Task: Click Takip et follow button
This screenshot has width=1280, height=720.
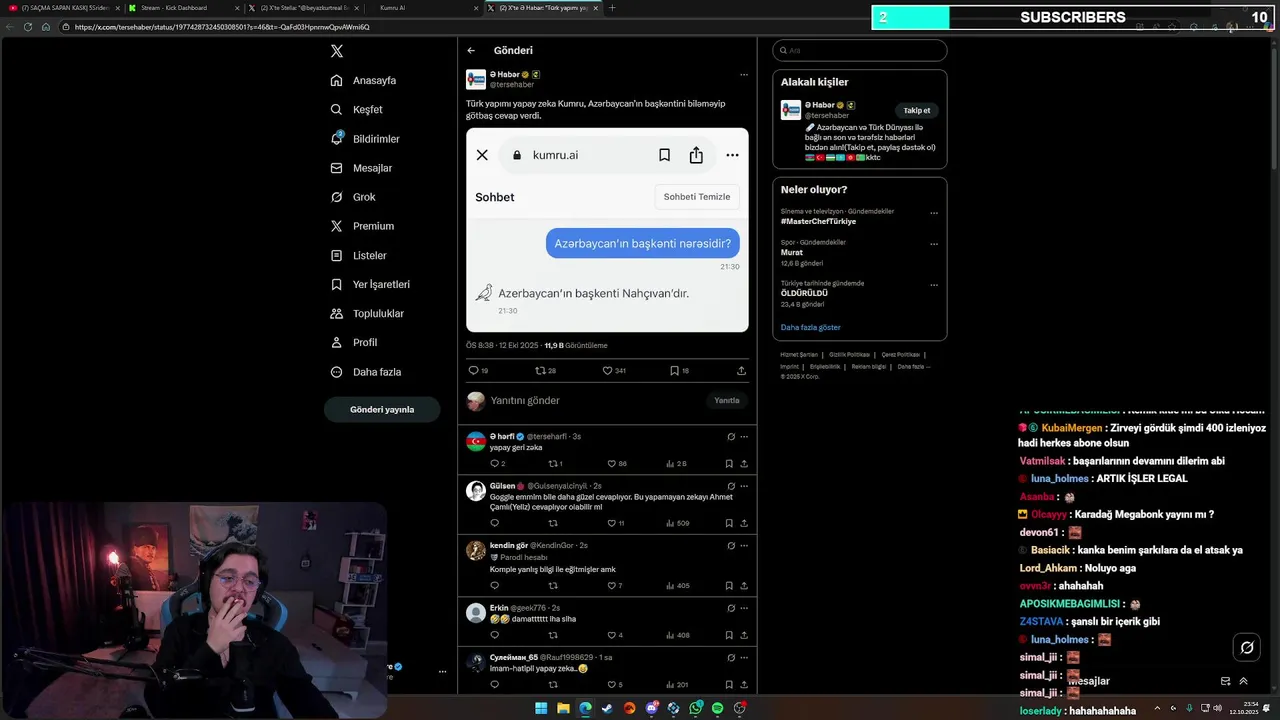Action: point(917,111)
